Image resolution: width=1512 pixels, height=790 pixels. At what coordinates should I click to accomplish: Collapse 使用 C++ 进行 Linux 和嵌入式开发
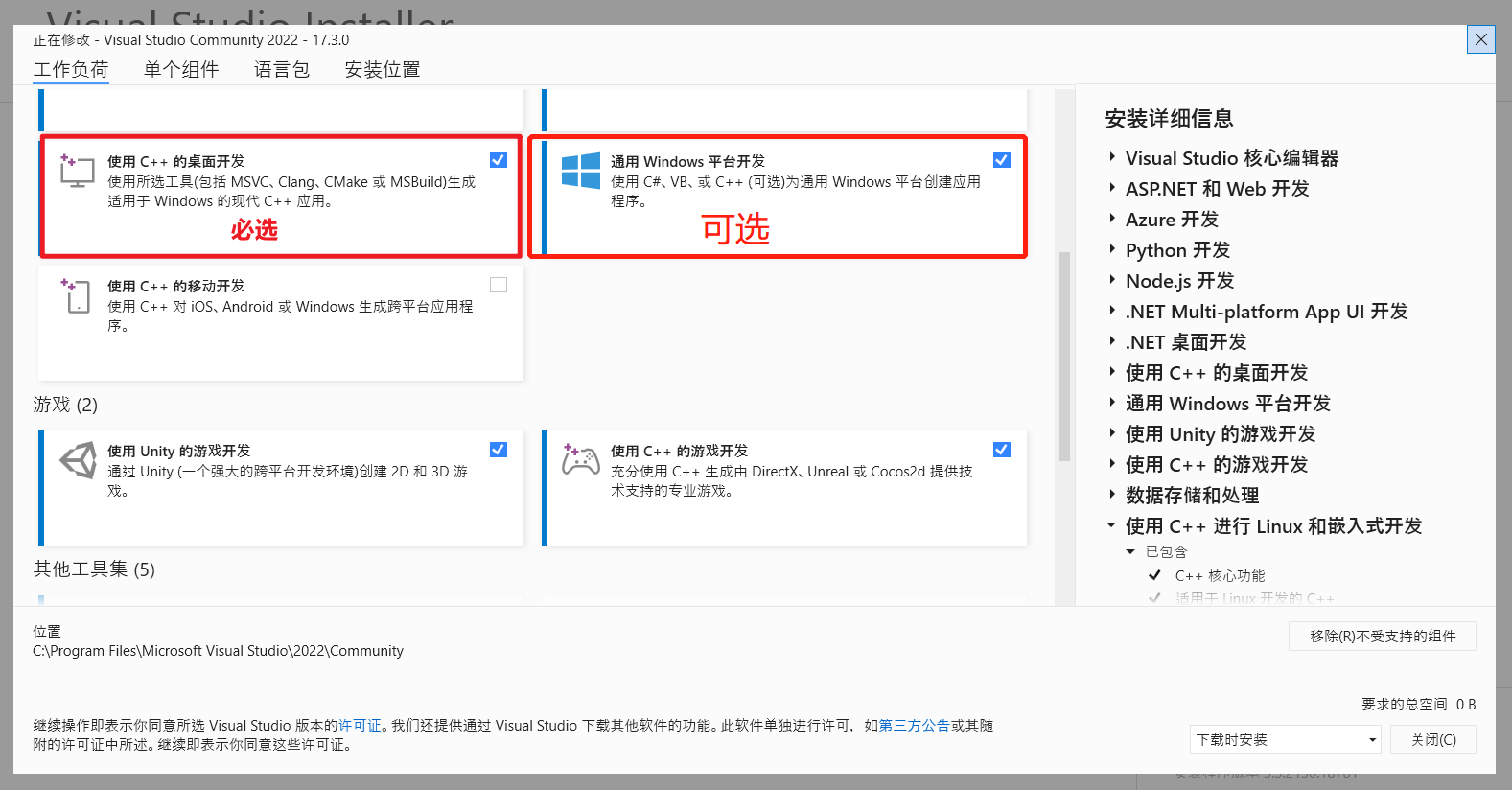coord(1112,525)
